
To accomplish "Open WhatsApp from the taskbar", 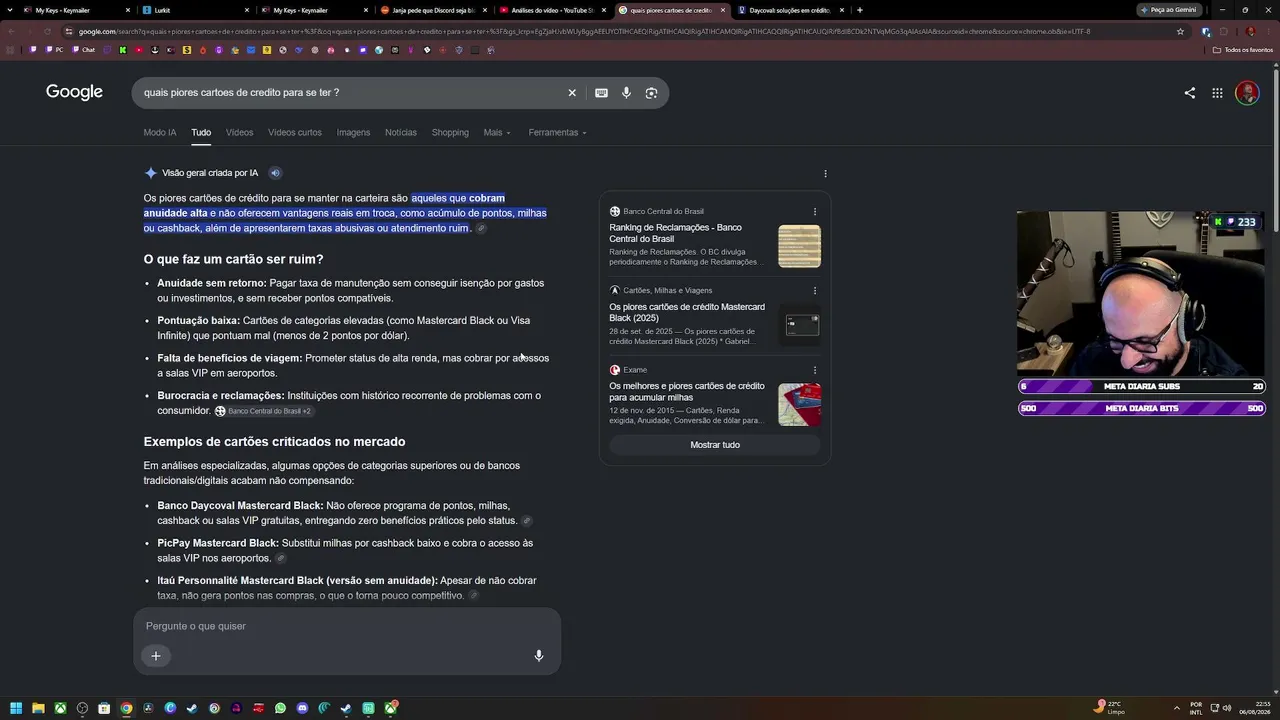I will pyautogui.click(x=280, y=708).
